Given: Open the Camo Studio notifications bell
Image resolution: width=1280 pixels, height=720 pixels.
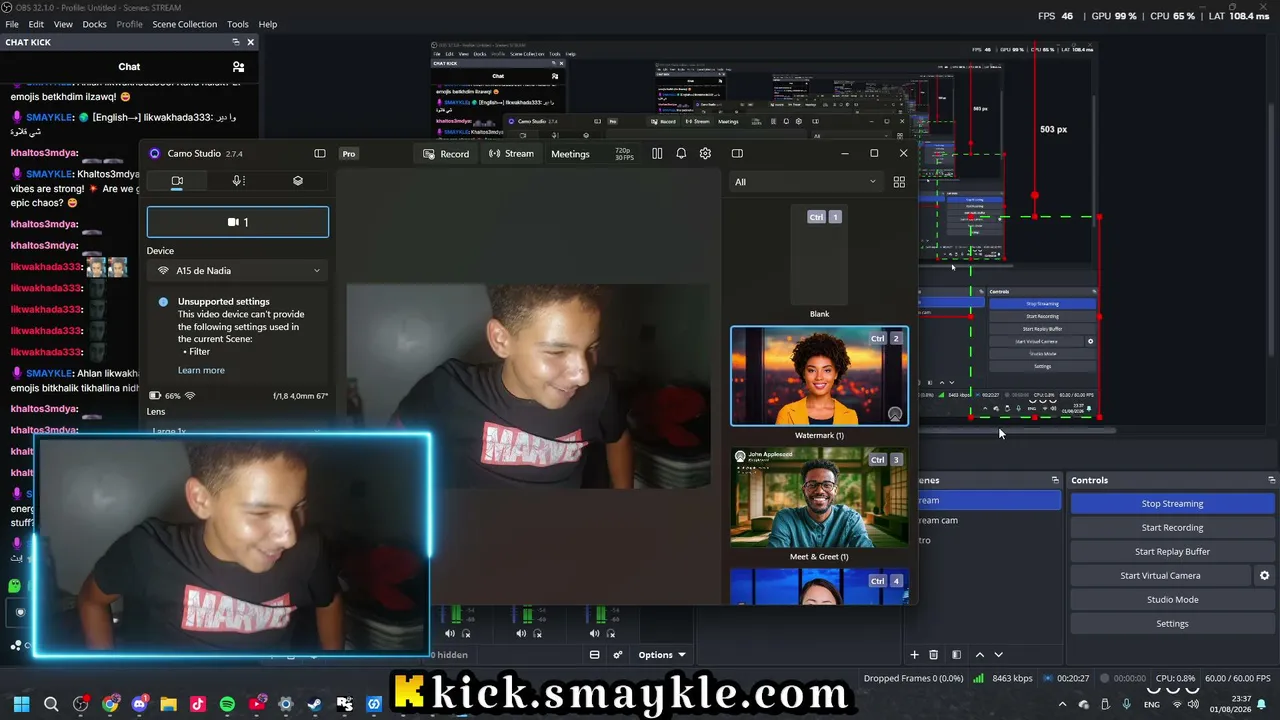Looking at the screenshot, I should click(681, 153).
